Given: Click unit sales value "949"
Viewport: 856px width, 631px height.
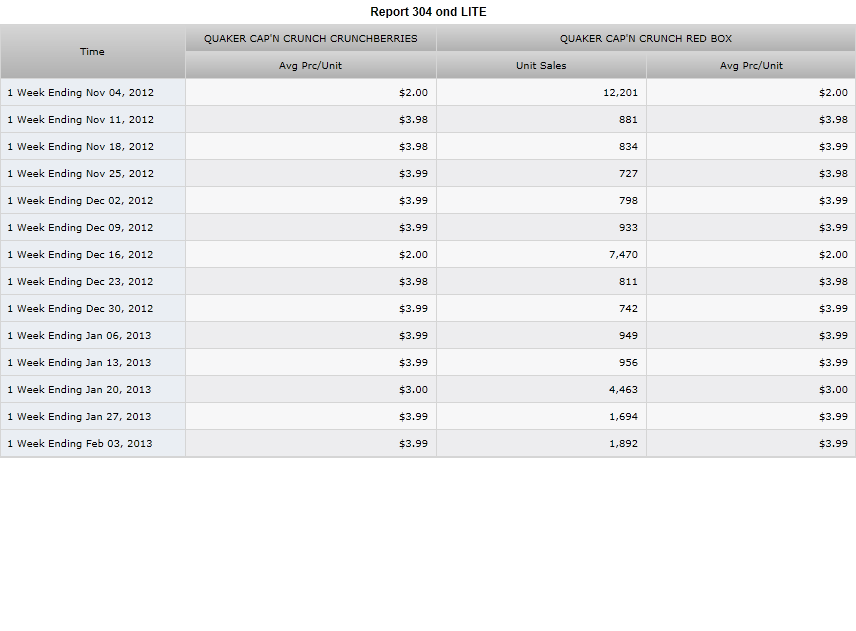Looking at the screenshot, I should click(628, 336).
